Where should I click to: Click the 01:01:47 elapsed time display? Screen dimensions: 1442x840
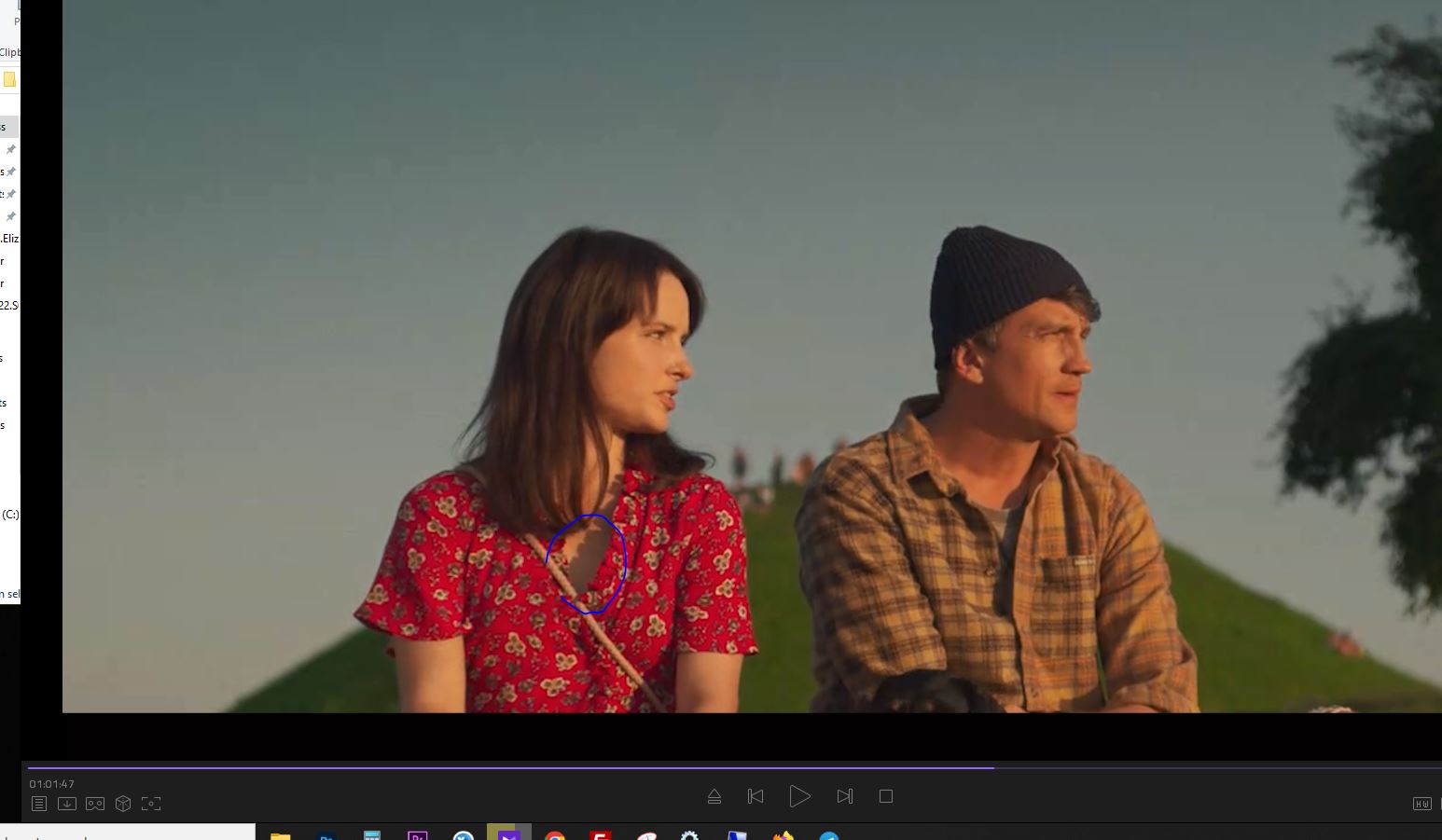pos(51,784)
